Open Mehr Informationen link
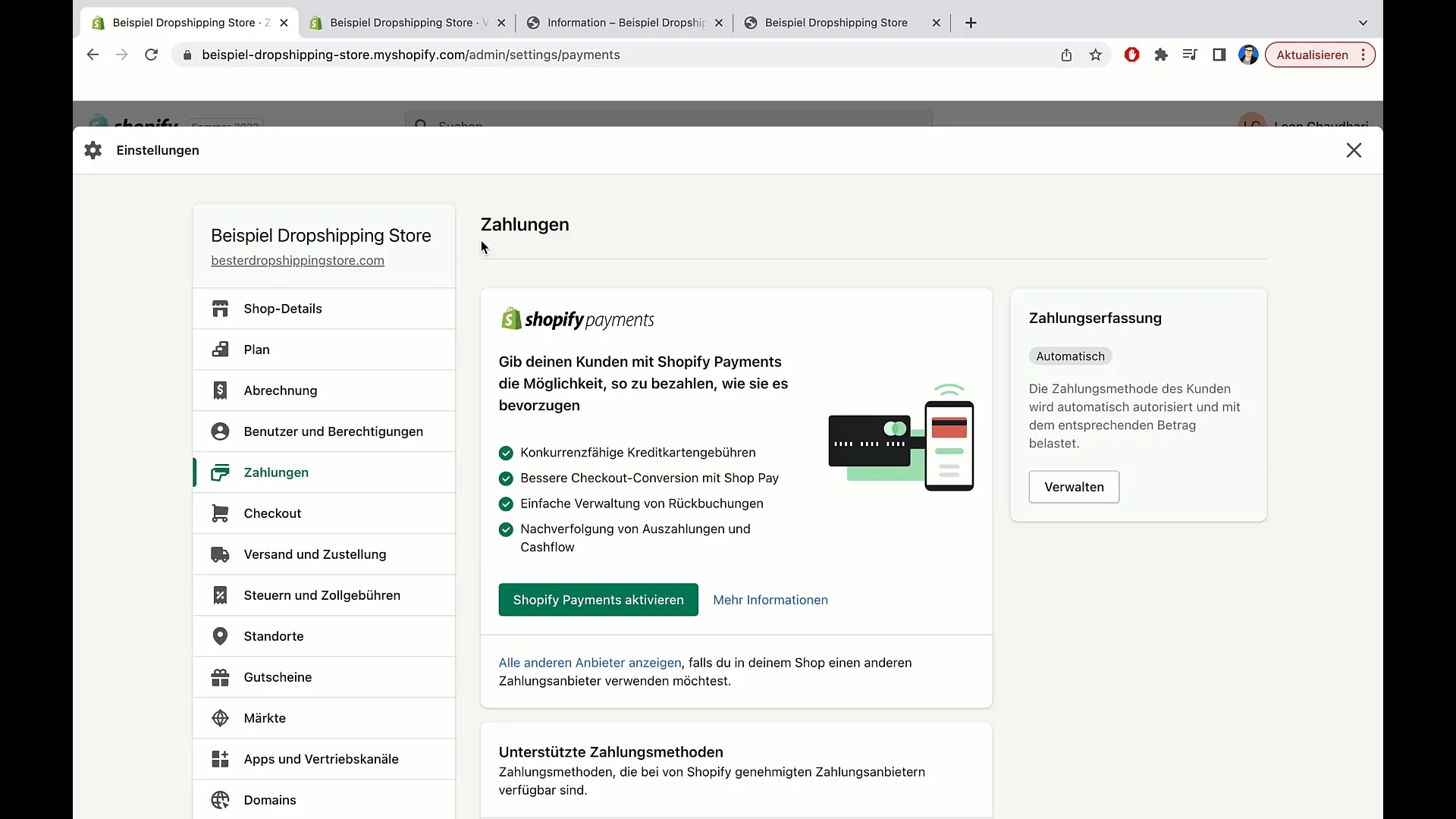The image size is (1456, 819). click(770, 600)
